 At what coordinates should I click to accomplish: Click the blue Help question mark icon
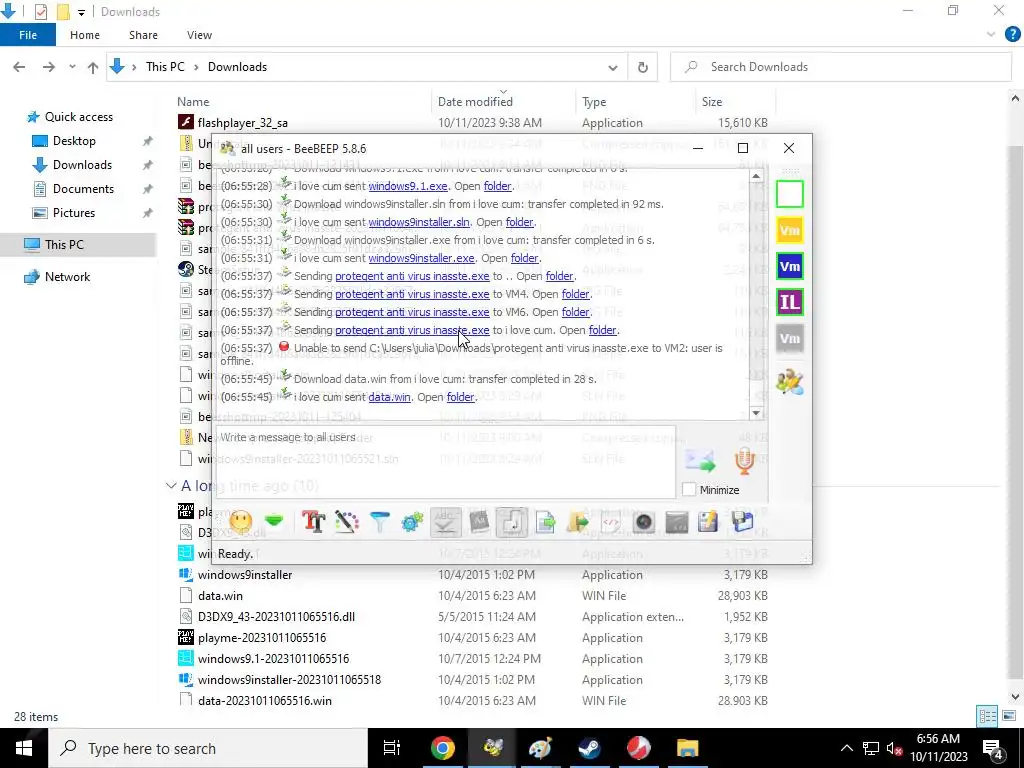pyautogui.click(x=1012, y=35)
